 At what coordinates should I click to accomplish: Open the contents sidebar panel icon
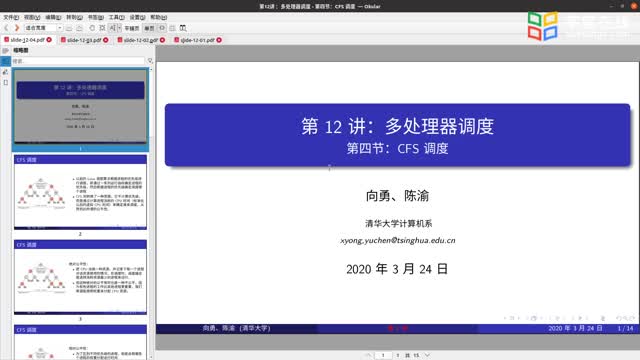pos(5,51)
